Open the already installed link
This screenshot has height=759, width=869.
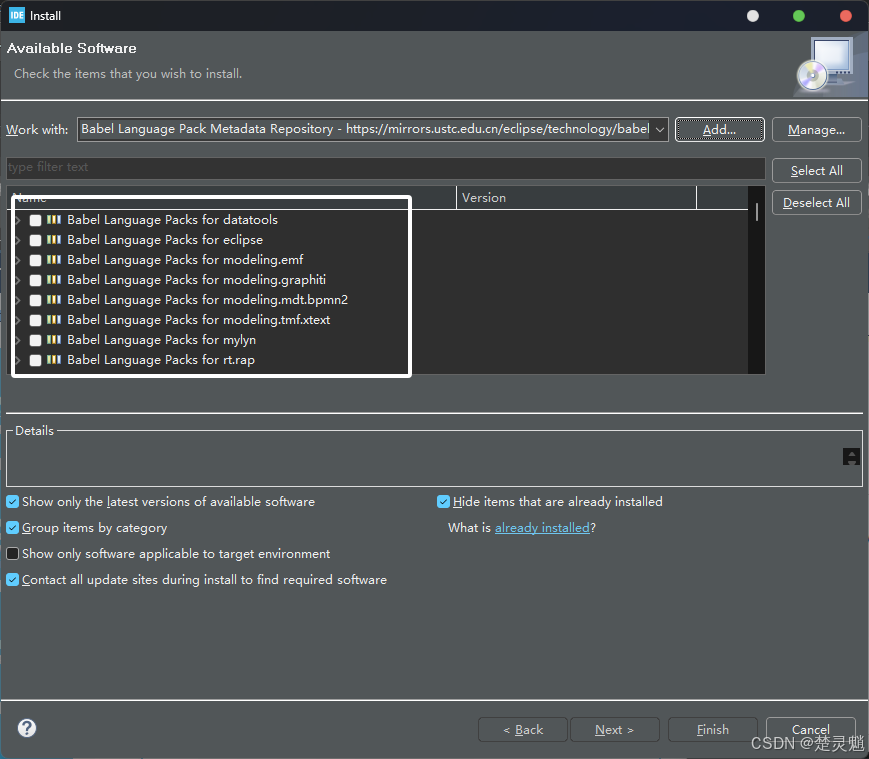tap(542, 527)
